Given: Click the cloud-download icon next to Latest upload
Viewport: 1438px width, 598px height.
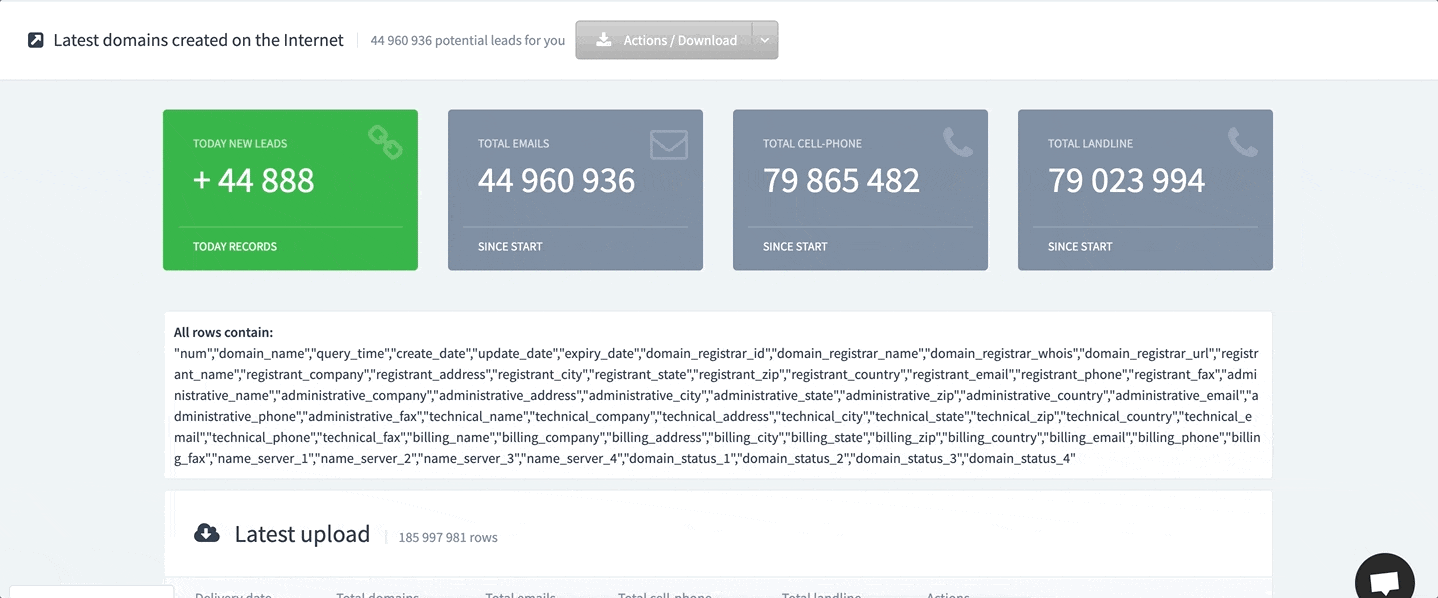Looking at the screenshot, I should click(x=206, y=532).
